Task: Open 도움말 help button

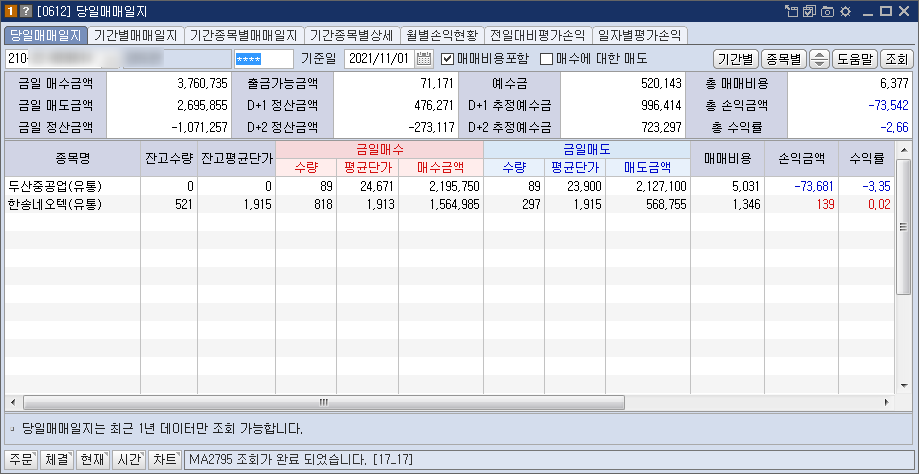Action: (855, 59)
